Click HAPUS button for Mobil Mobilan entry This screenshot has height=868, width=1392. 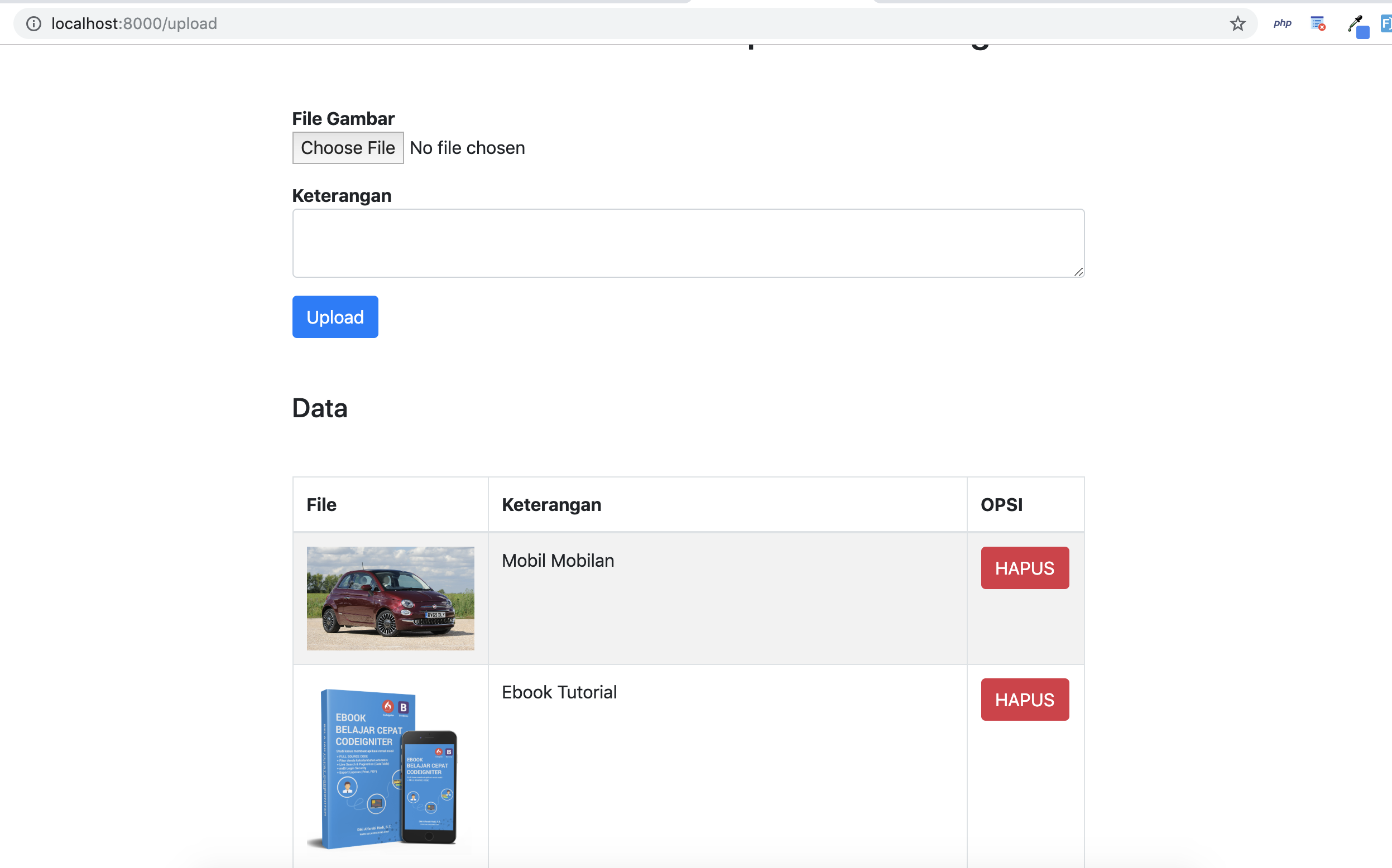point(1025,567)
